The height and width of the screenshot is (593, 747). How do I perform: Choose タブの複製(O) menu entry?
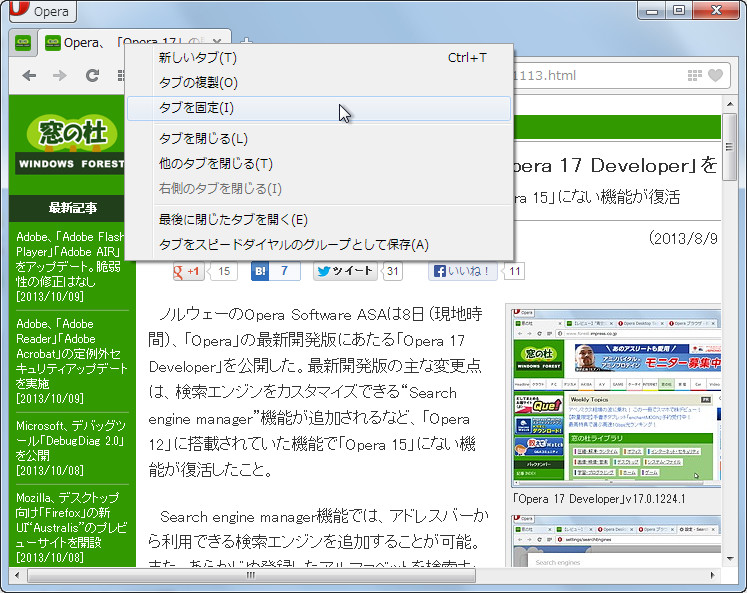click(319, 82)
